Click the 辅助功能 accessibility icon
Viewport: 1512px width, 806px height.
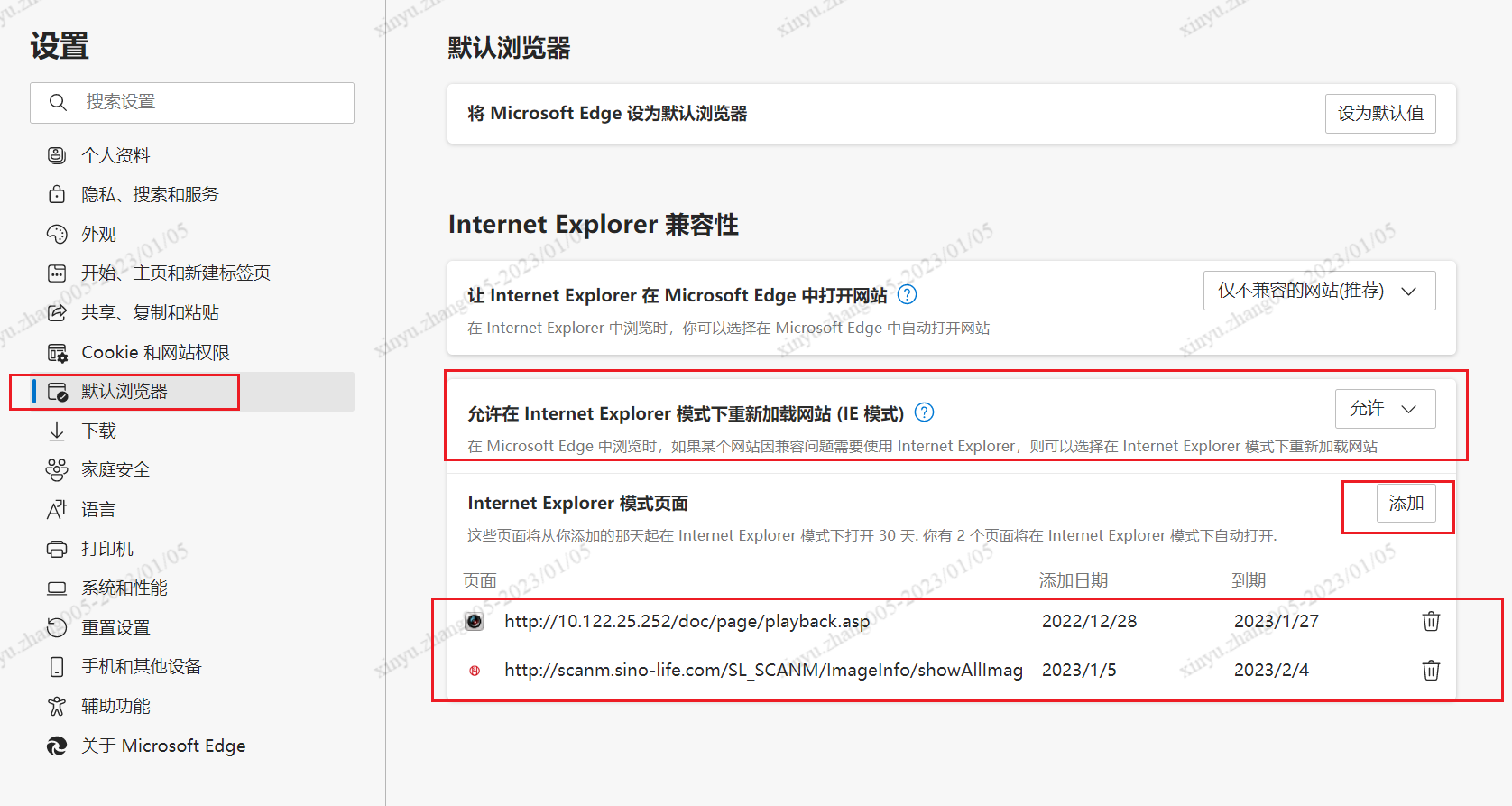[57, 706]
